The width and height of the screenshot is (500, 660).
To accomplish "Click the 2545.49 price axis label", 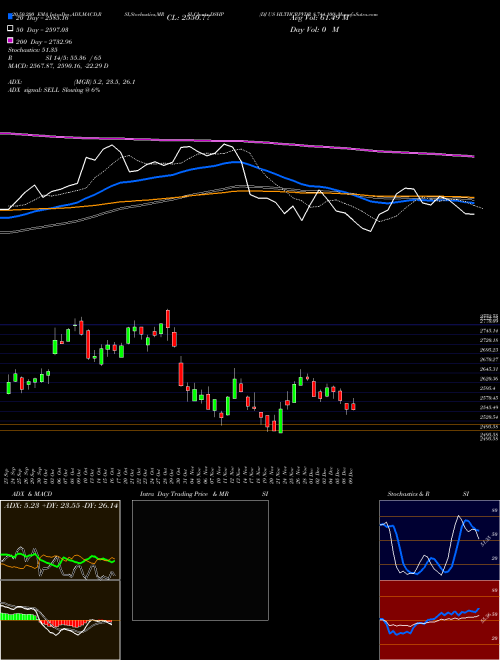I will click(x=489, y=408).
